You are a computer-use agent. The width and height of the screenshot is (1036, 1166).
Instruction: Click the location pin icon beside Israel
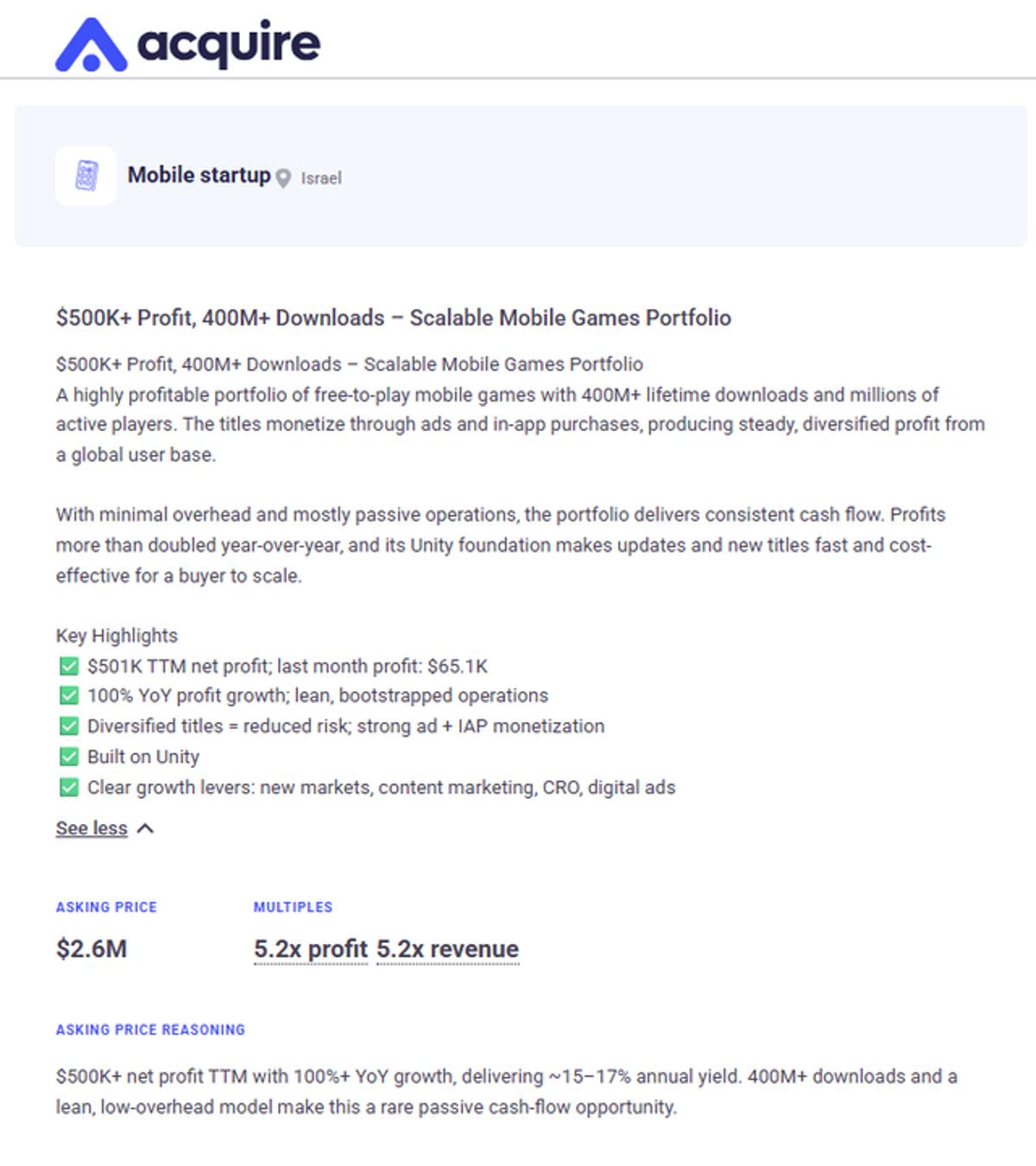click(283, 178)
